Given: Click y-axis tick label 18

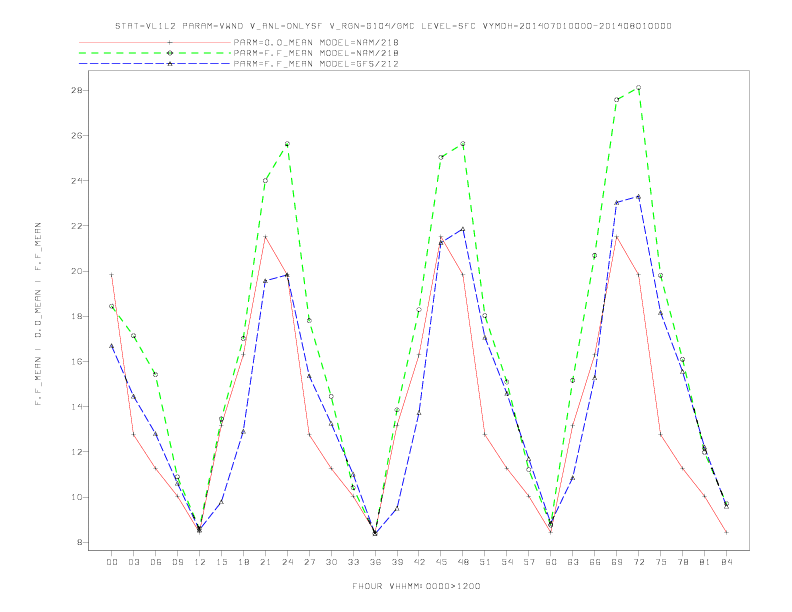Looking at the screenshot, I should (77, 316).
